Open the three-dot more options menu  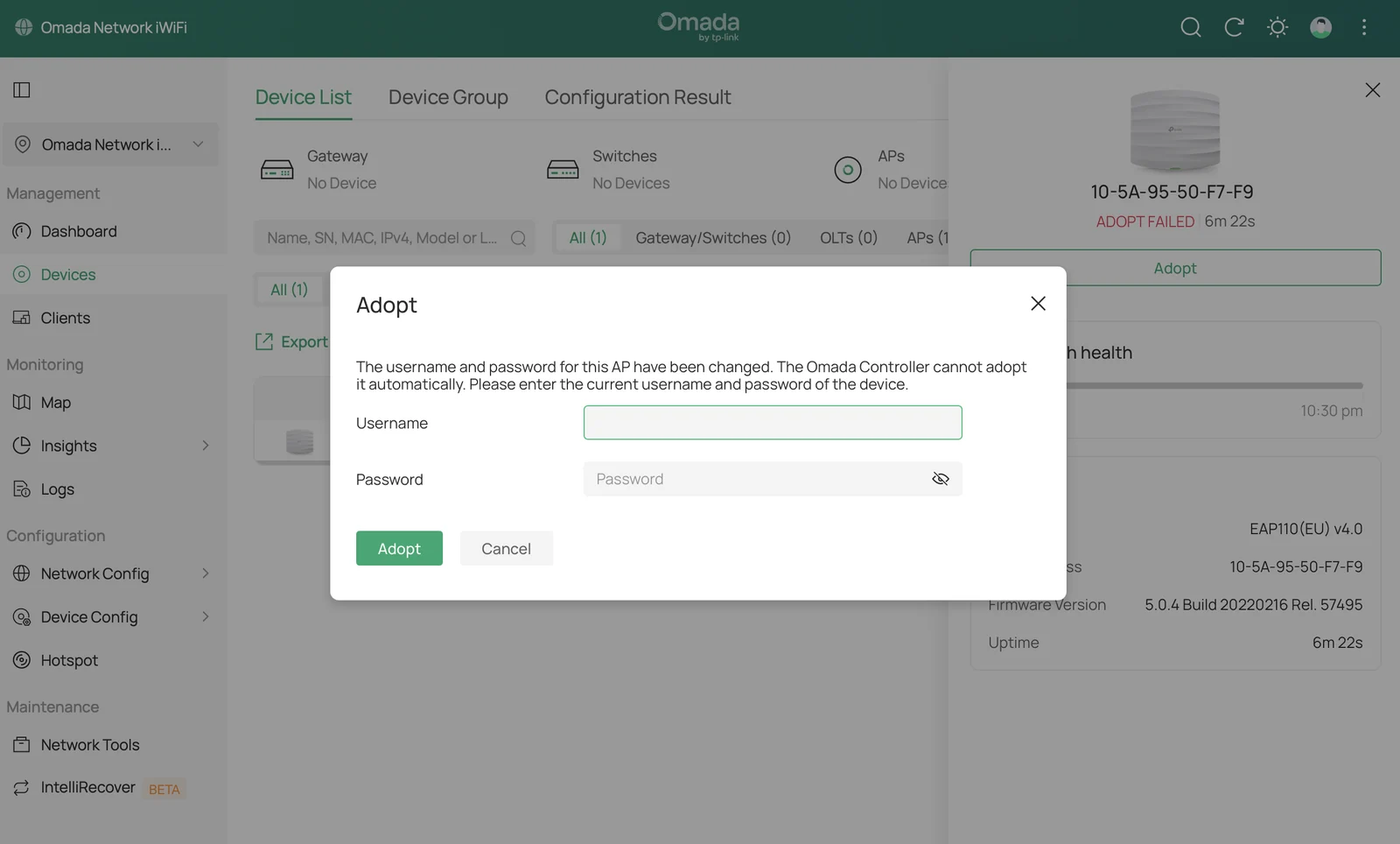tap(1363, 27)
